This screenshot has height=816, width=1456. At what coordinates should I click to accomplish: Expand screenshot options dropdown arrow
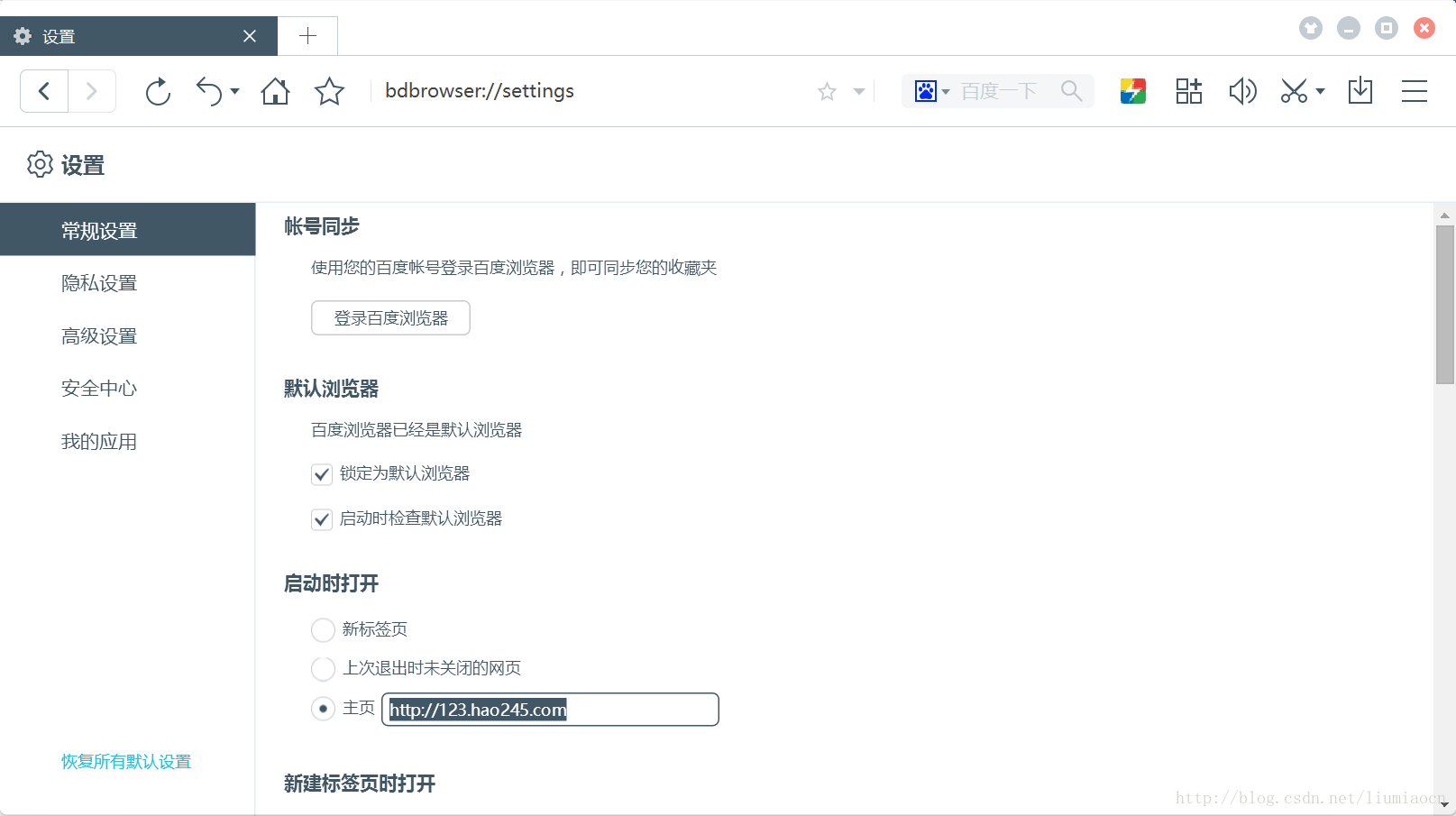pyautogui.click(x=1320, y=91)
